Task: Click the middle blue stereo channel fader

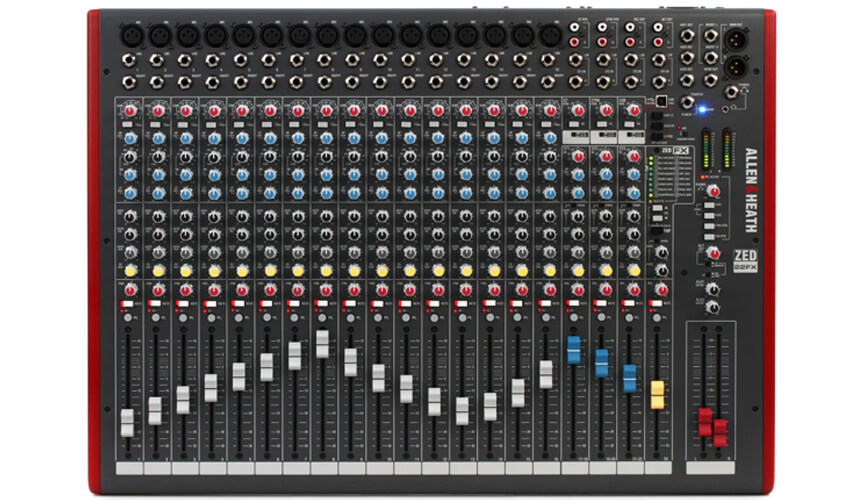Action: coord(602,363)
